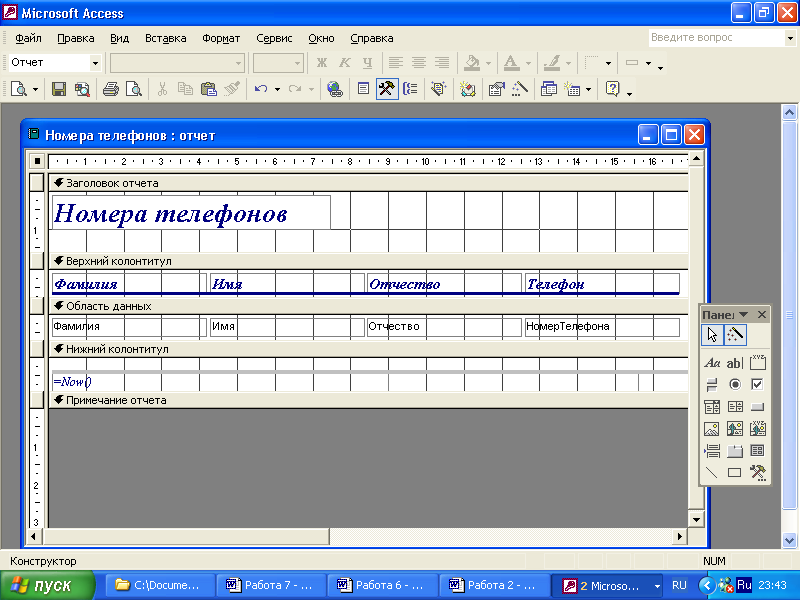
Task: Open the Формат menu
Action: (221, 38)
